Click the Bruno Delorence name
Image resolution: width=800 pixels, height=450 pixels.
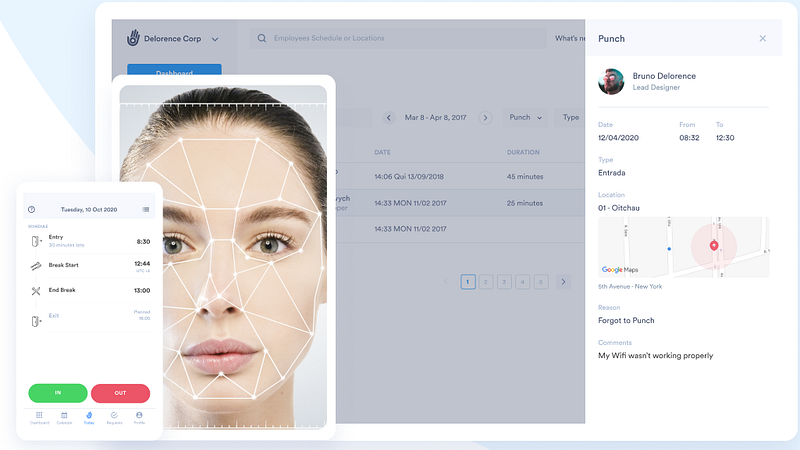point(664,76)
